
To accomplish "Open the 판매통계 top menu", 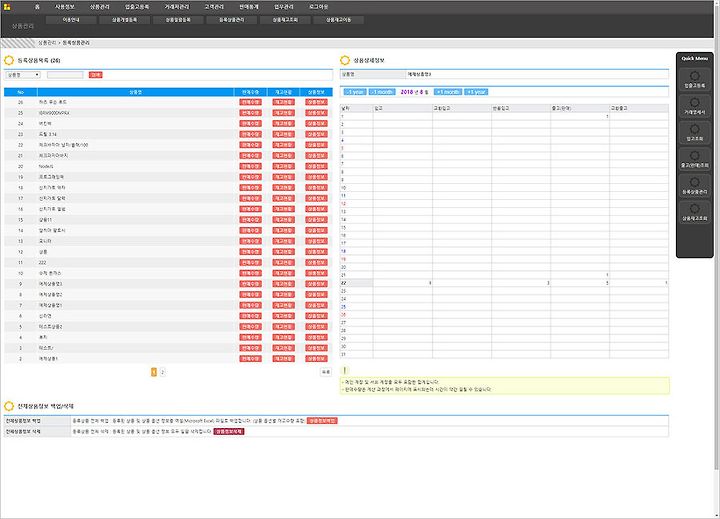I will [249, 7].
